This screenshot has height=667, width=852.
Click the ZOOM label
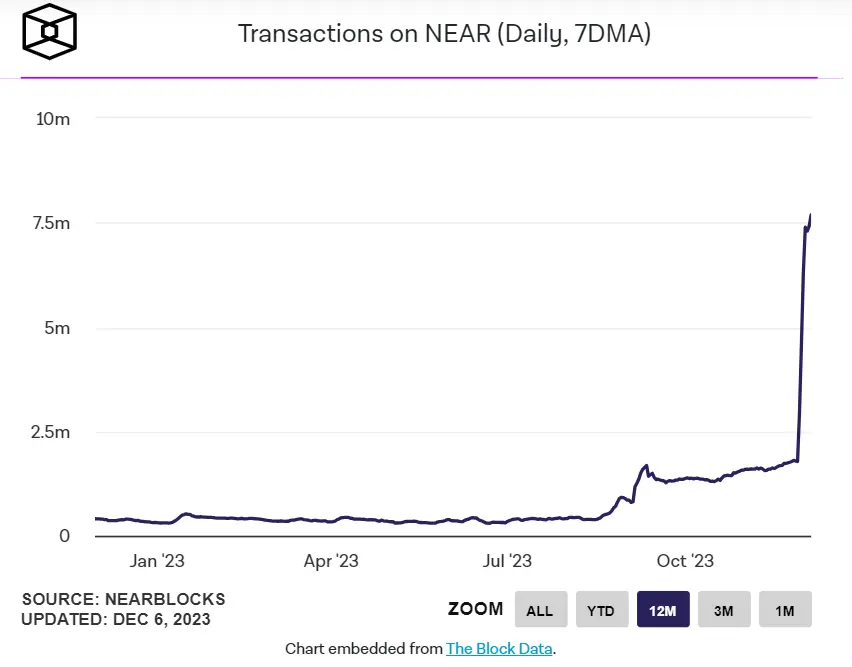tap(475, 609)
